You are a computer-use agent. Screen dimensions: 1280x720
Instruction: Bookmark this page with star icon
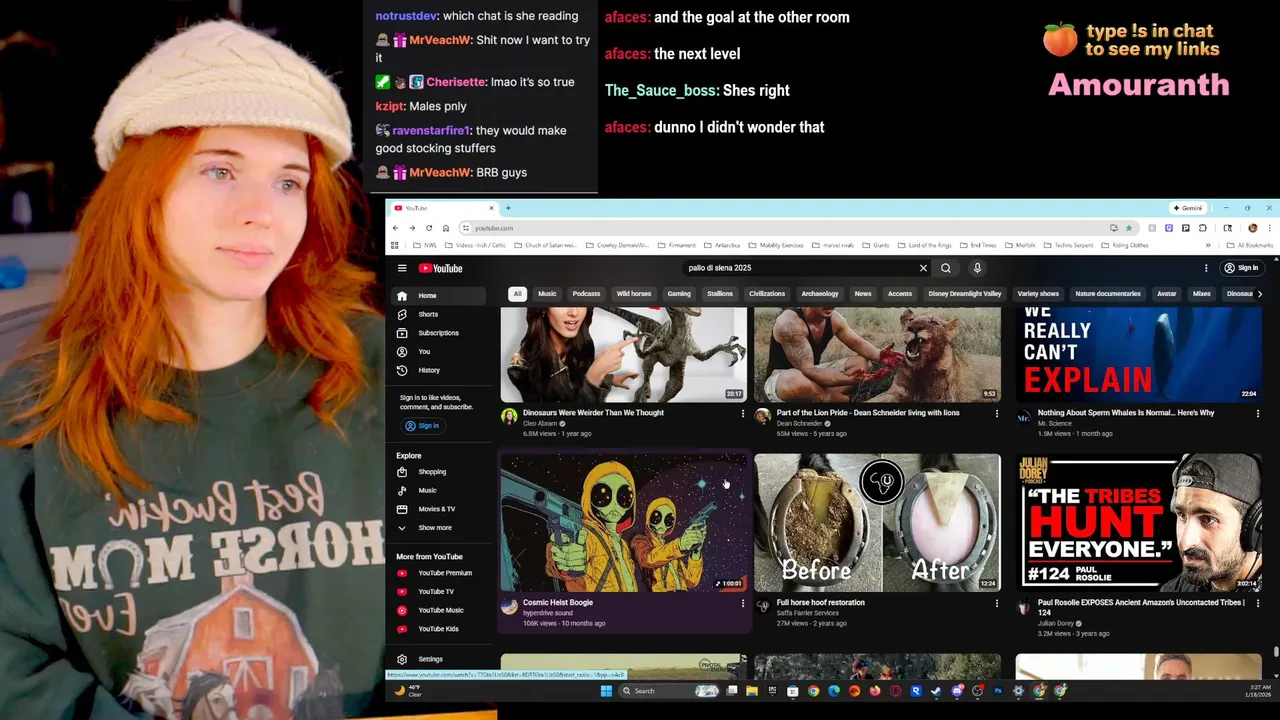1129,228
